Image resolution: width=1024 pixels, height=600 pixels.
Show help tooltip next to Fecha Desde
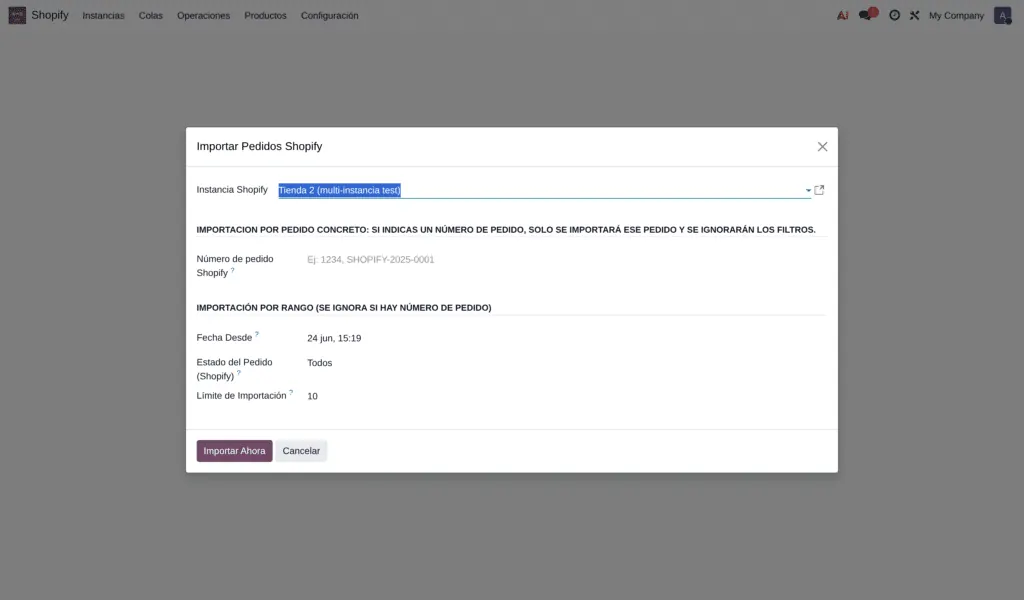click(257, 334)
